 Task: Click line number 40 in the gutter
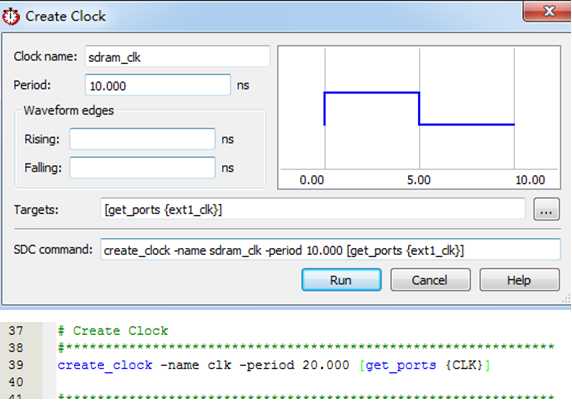[x=16, y=382]
